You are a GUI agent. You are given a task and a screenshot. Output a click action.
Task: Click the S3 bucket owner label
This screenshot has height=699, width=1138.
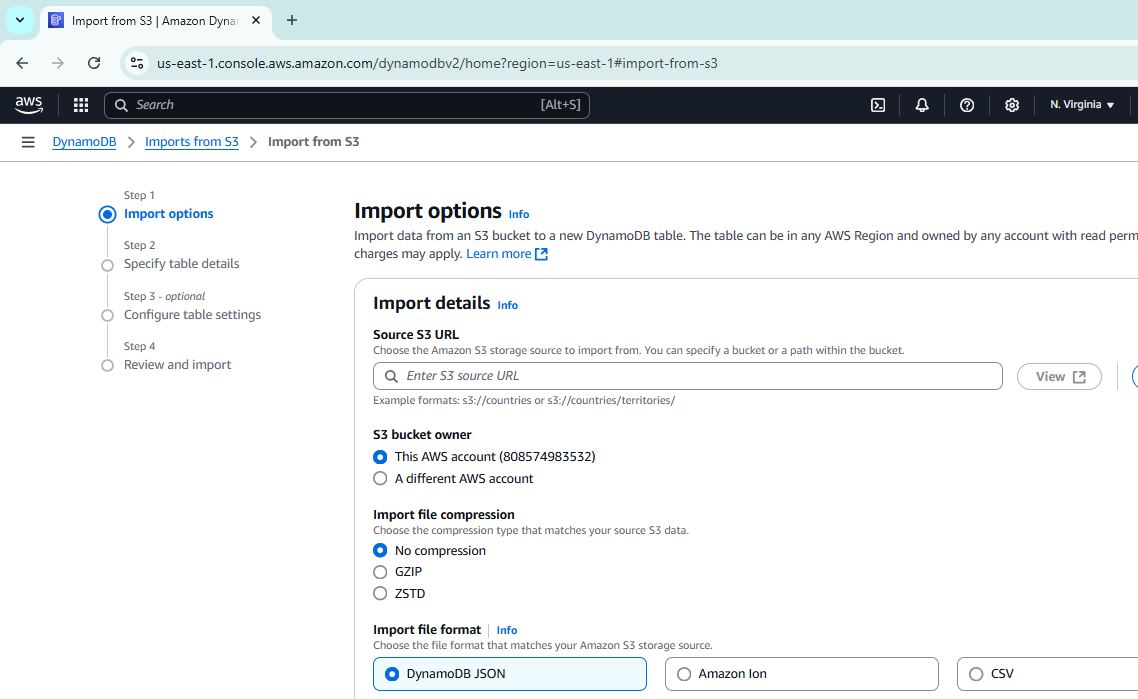tap(422, 435)
